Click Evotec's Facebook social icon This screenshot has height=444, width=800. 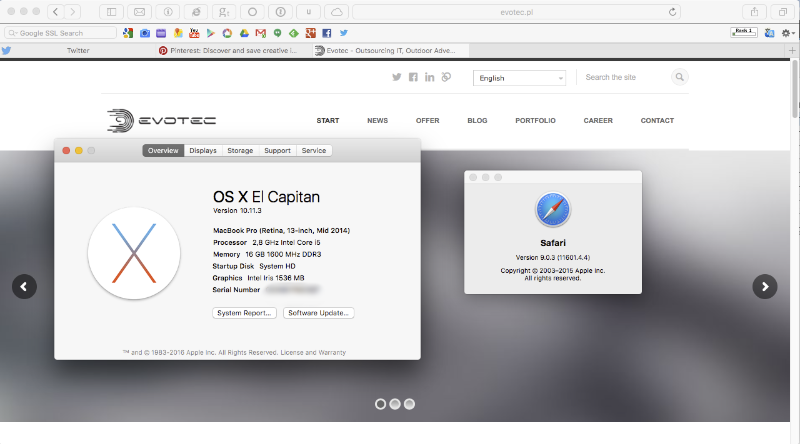pyautogui.click(x=413, y=77)
